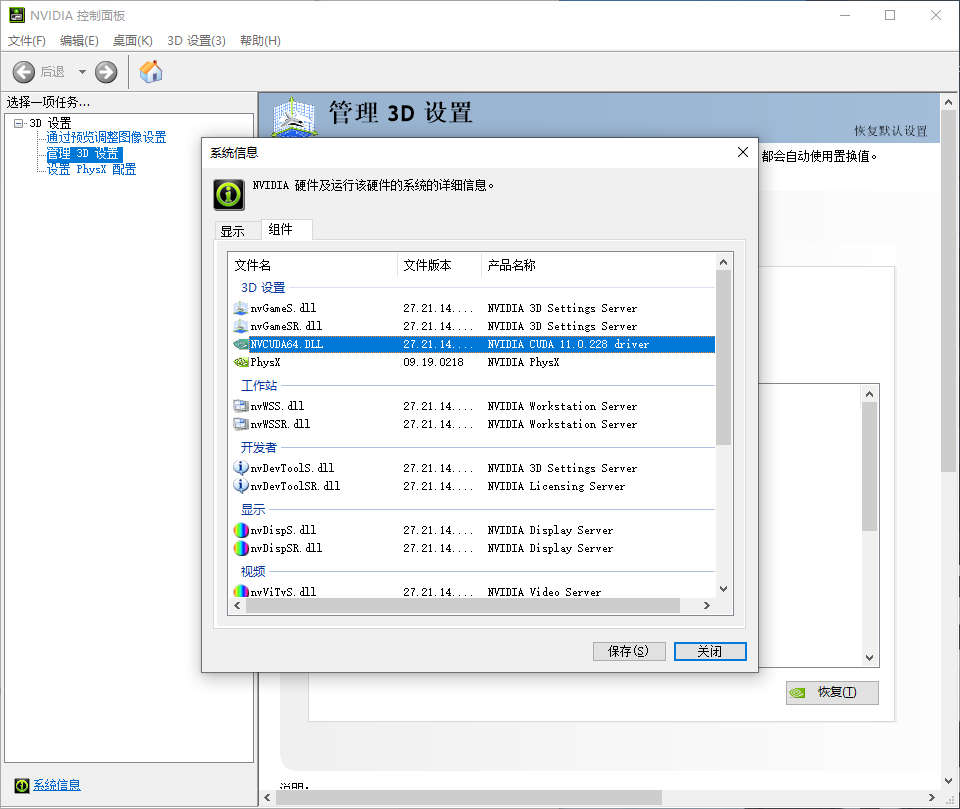Screen dimensions: 960x809
Task: Select 设置 PhysX 配置 tree item
Action: [92, 170]
